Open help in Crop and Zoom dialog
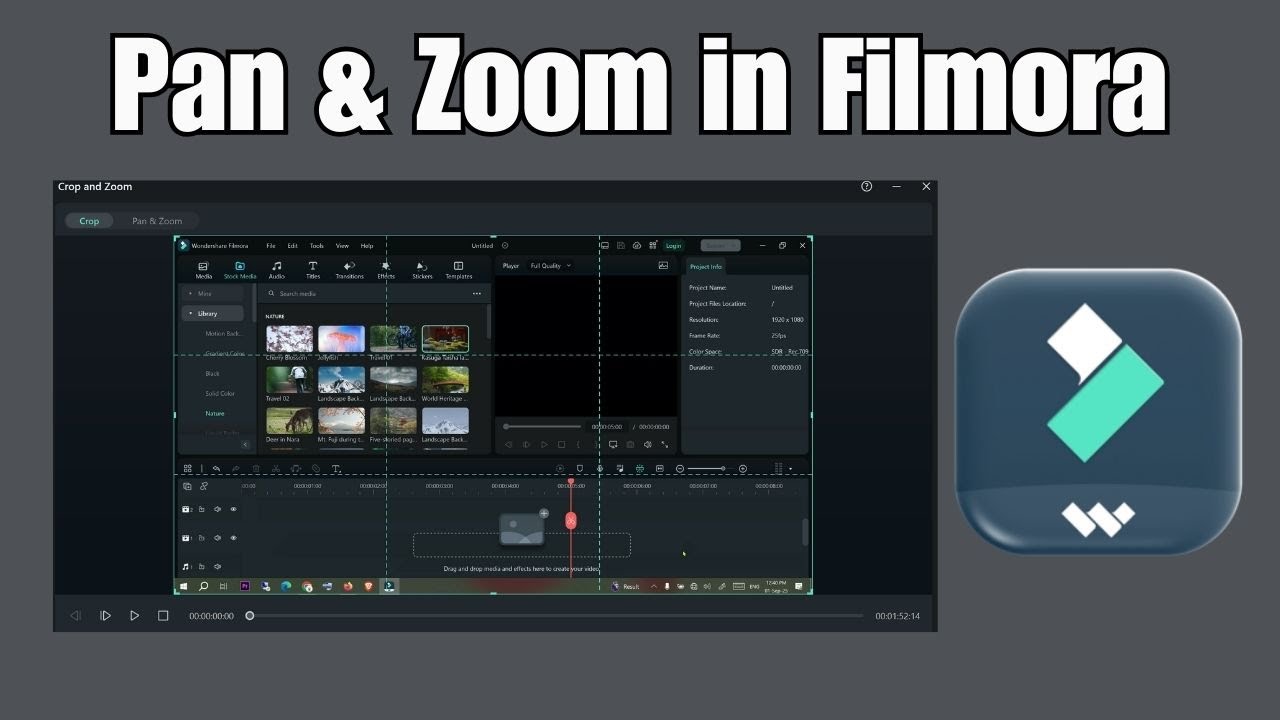 (867, 186)
